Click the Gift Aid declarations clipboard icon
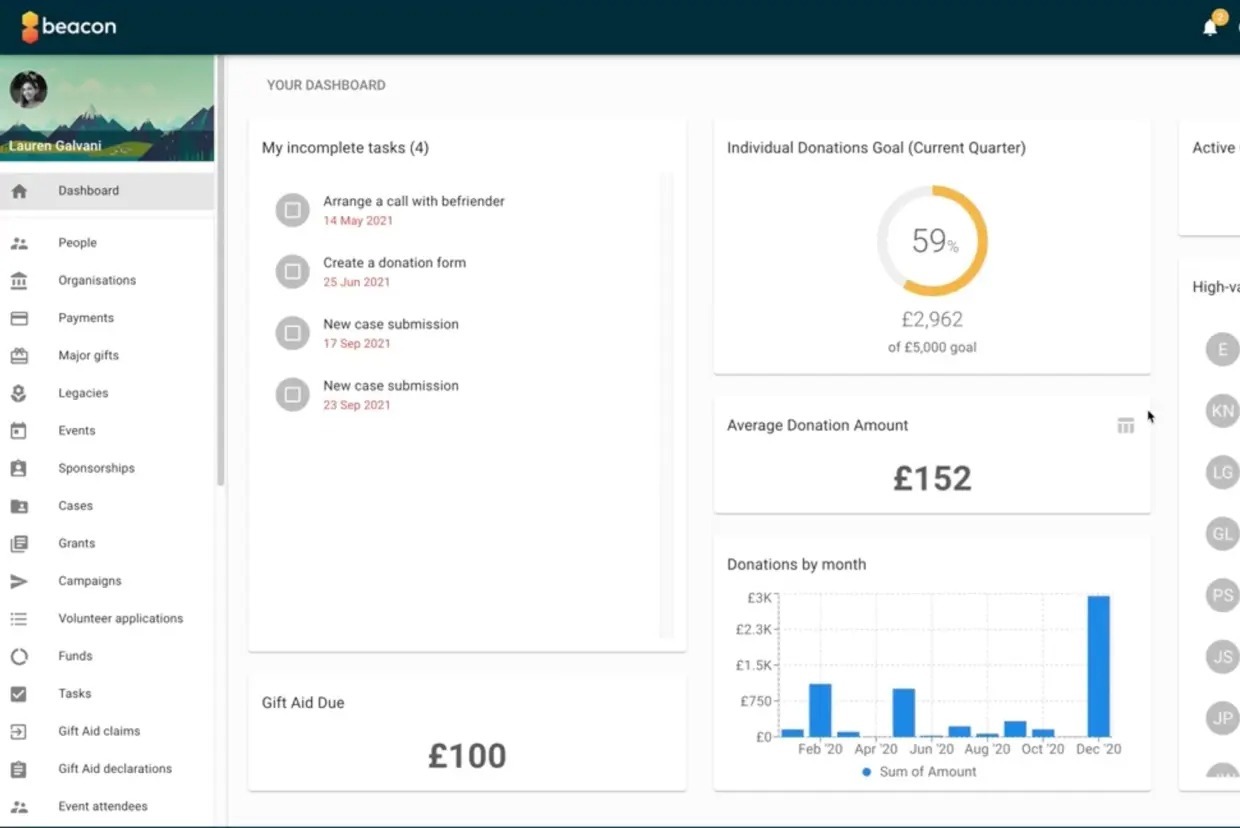This screenshot has width=1240, height=828. pyautogui.click(x=19, y=769)
